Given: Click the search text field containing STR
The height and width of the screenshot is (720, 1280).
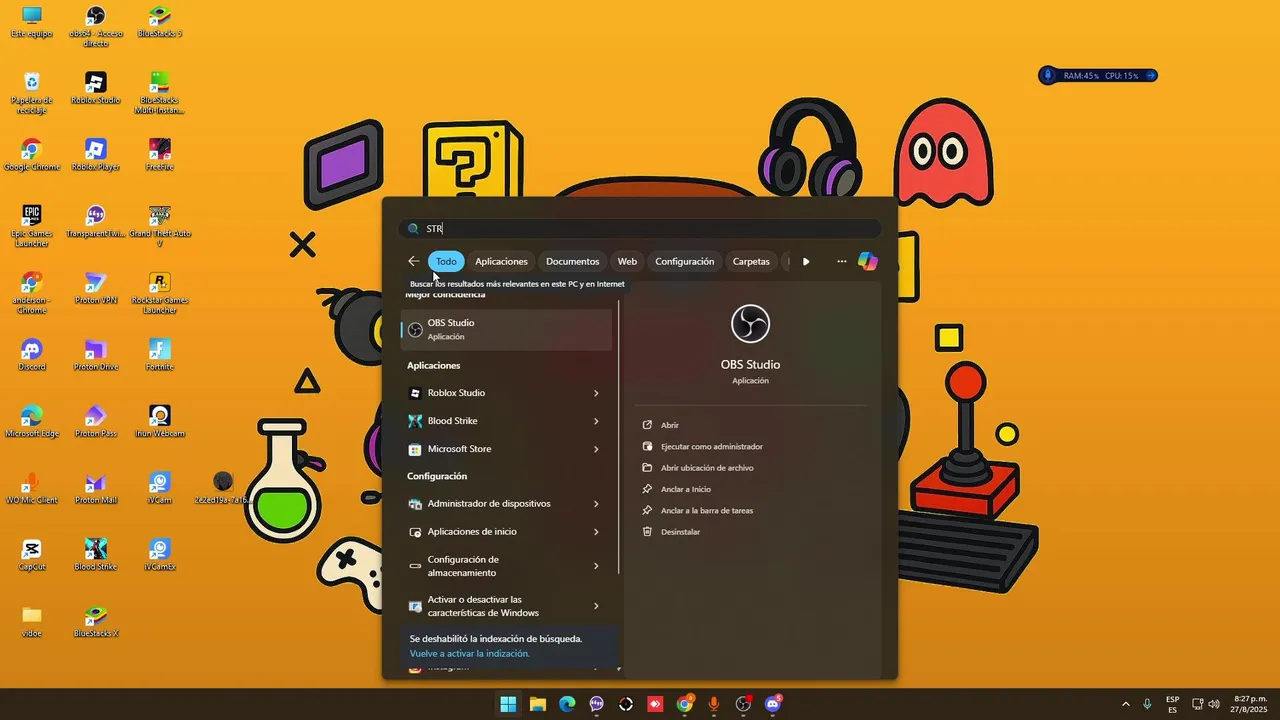Looking at the screenshot, I should click(640, 228).
